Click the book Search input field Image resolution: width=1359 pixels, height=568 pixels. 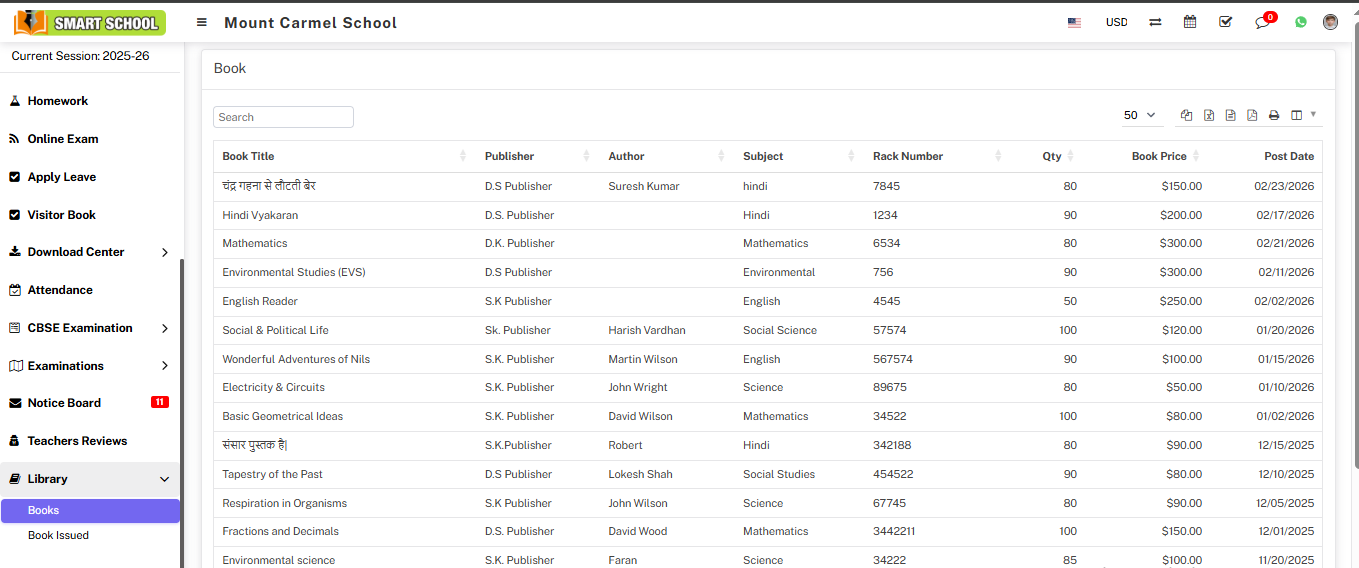(283, 117)
